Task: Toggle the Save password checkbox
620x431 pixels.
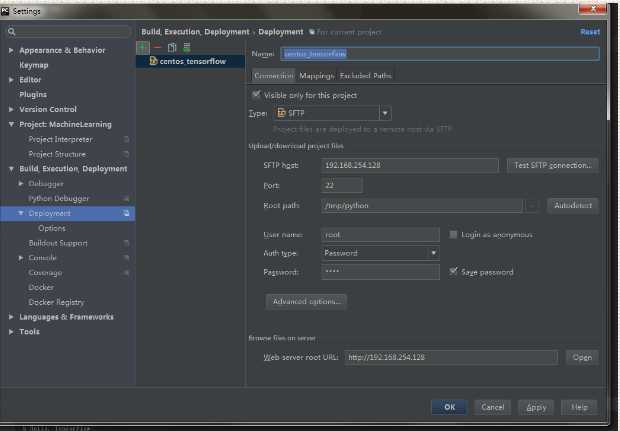Action: click(x=453, y=271)
